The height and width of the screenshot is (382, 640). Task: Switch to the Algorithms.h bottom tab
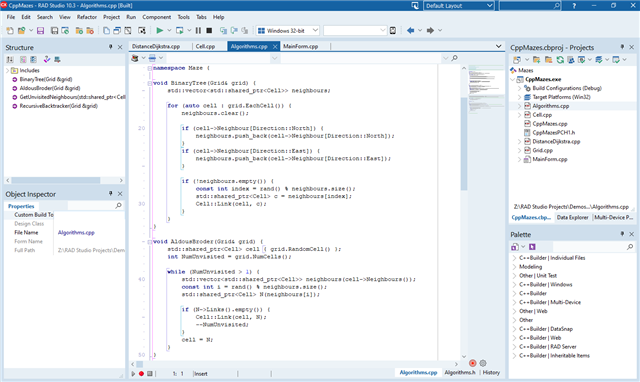tap(460, 372)
